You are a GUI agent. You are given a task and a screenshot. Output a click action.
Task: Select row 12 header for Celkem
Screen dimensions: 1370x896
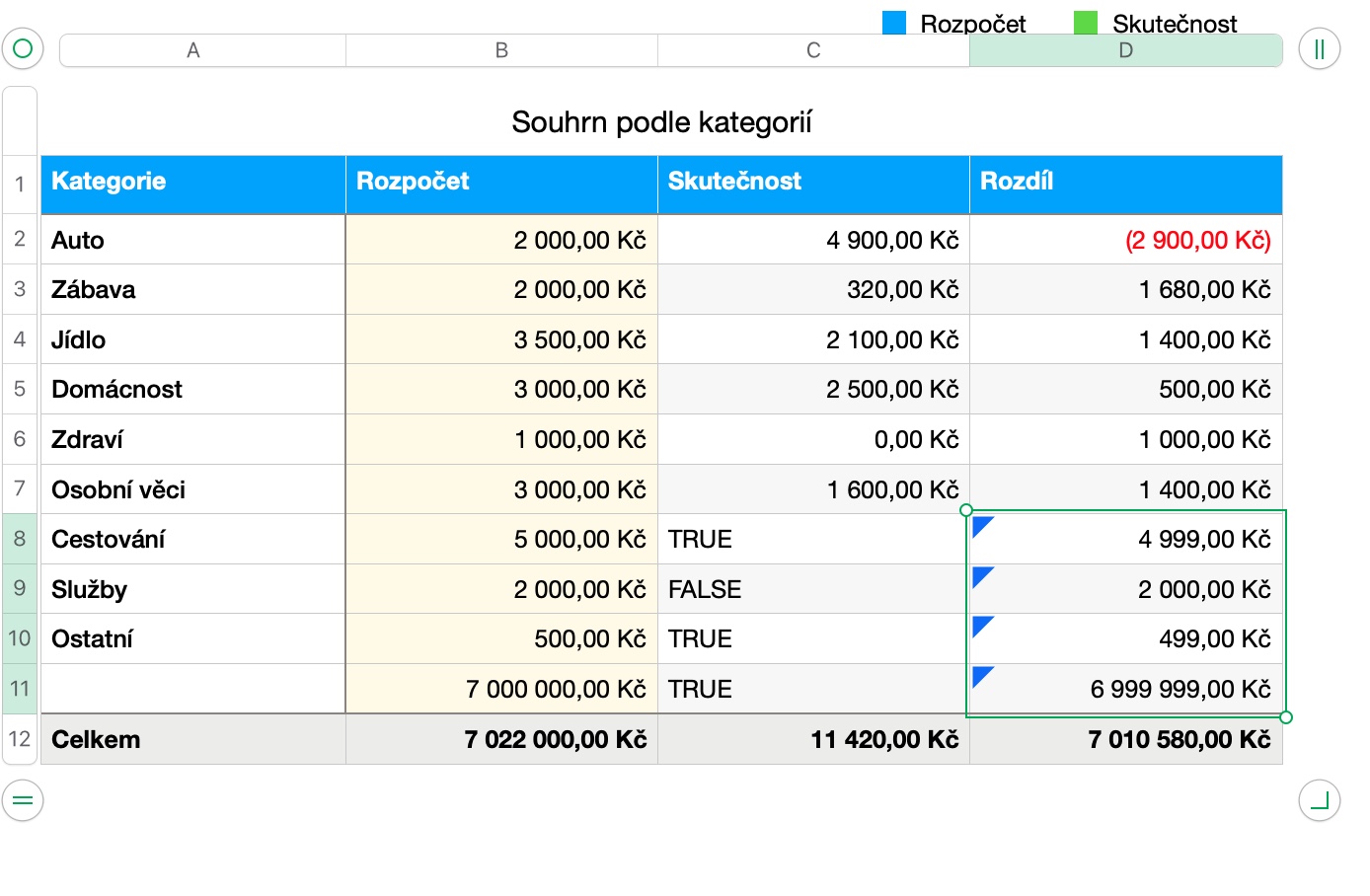pos(20,739)
